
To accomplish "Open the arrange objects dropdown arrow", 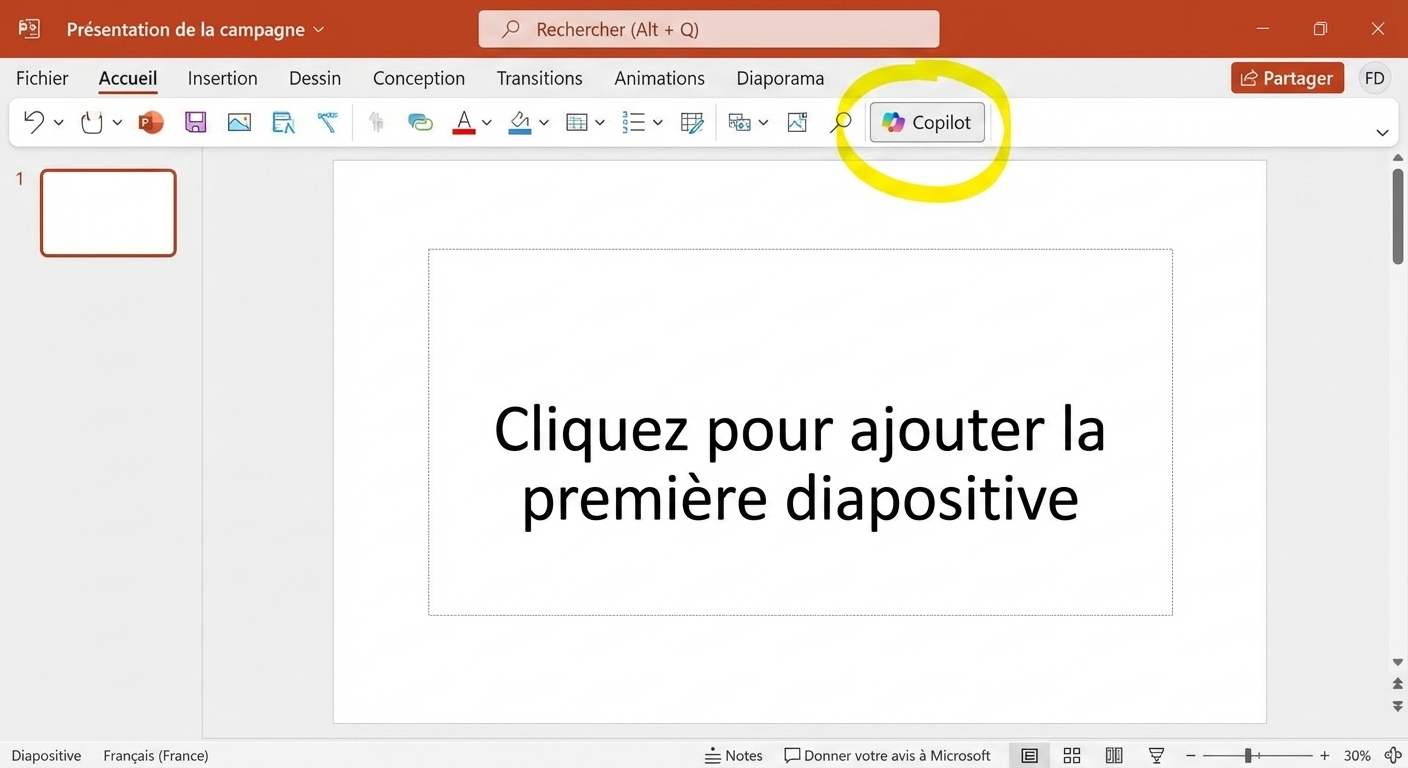I will (764, 123).
